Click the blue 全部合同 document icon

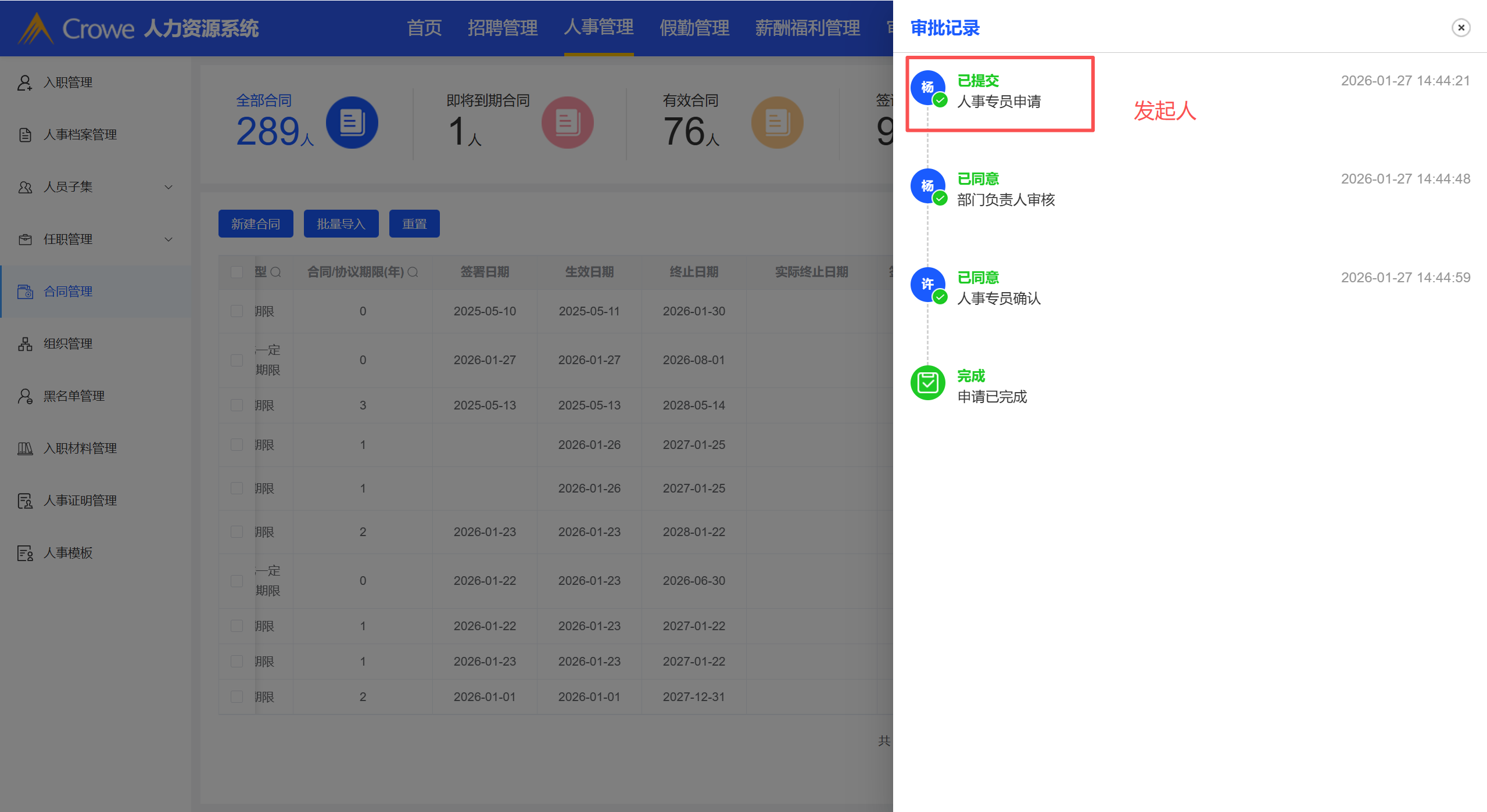[352, 123]
